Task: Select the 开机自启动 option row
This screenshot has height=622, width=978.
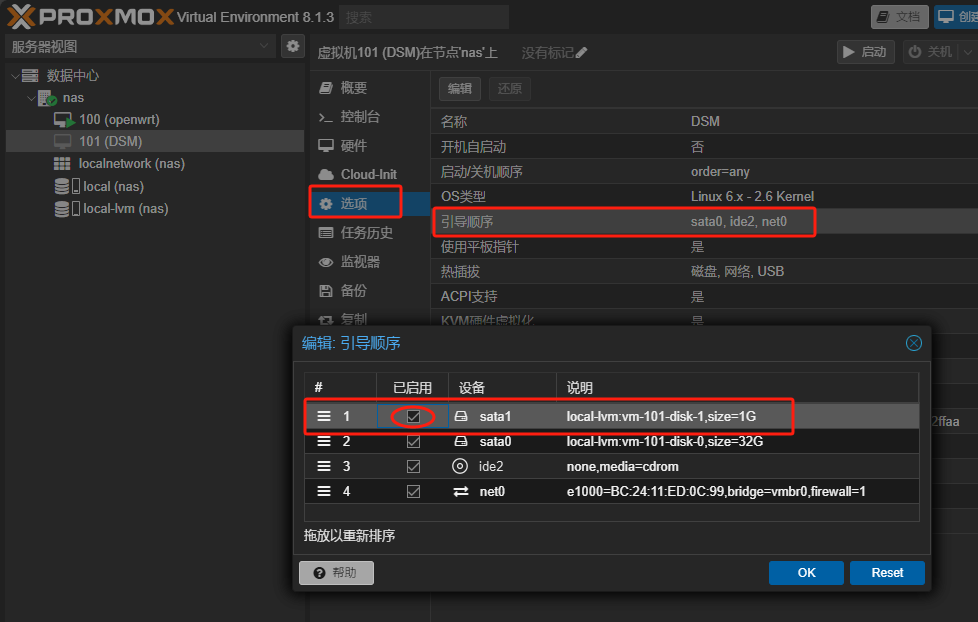Action: tap(704, 147)
